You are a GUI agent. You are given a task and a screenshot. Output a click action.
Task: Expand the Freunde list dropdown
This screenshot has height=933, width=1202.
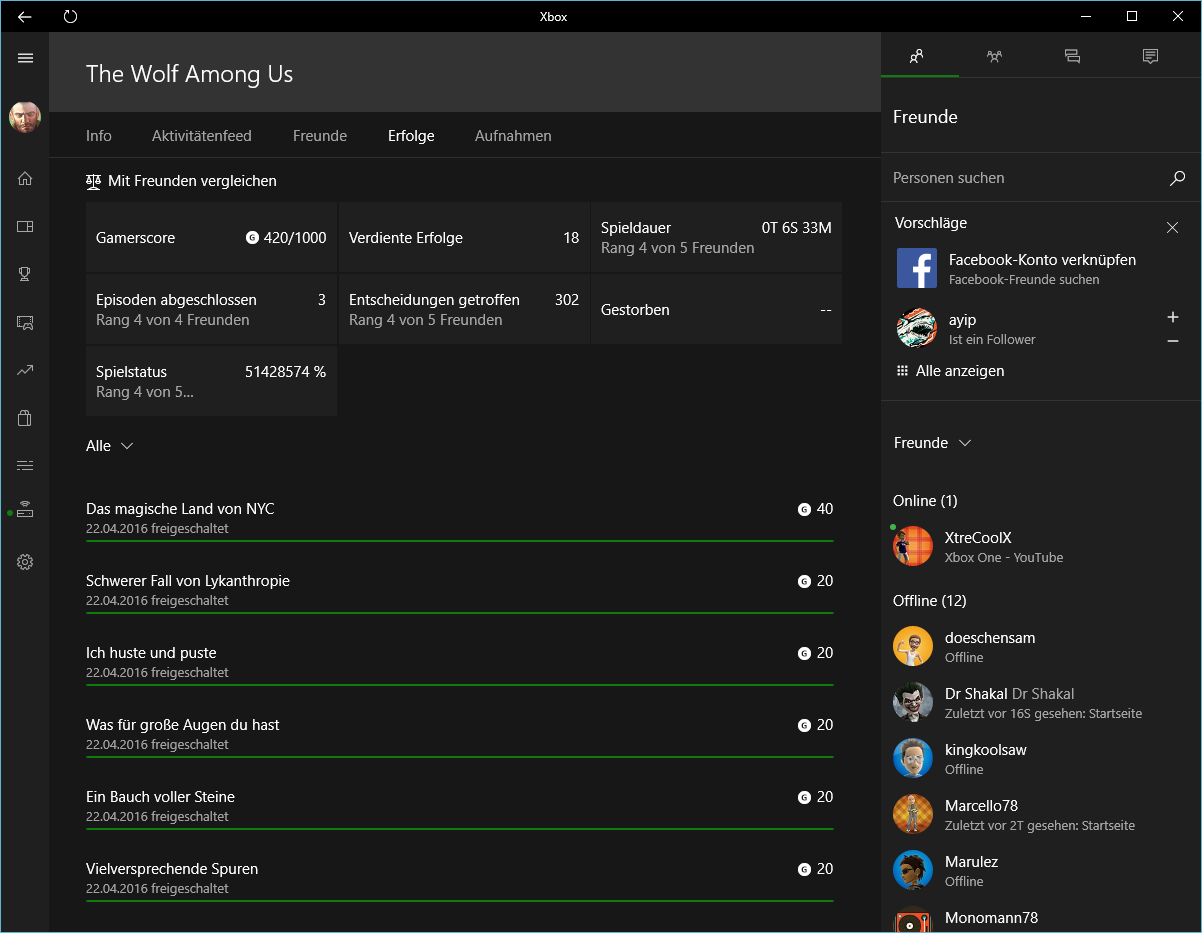(932, 443)
